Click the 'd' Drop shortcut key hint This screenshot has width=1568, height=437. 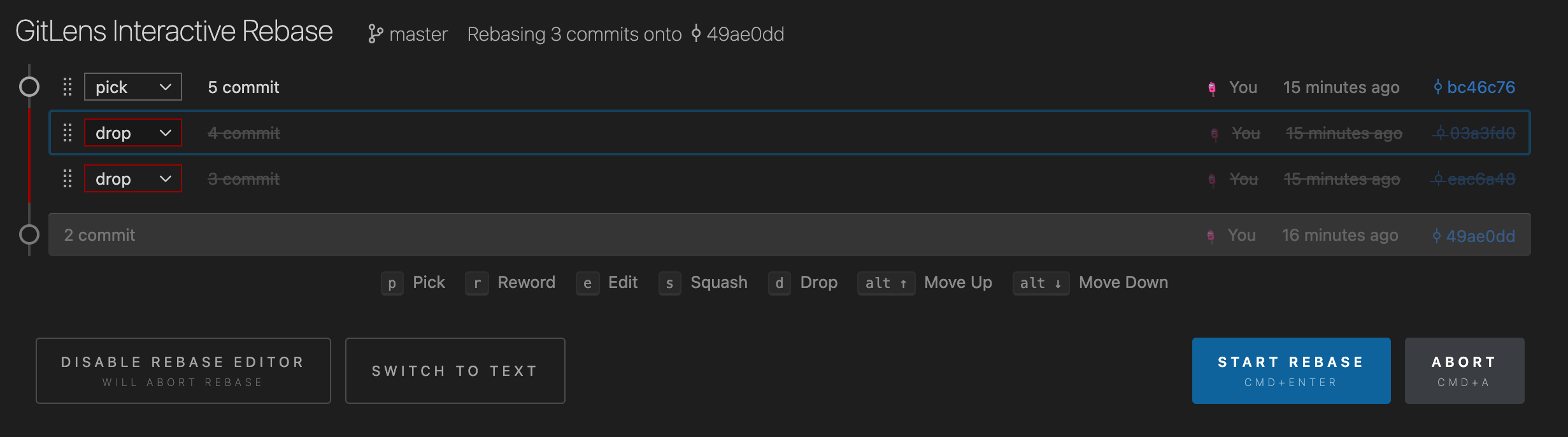(x=779, y=283)
